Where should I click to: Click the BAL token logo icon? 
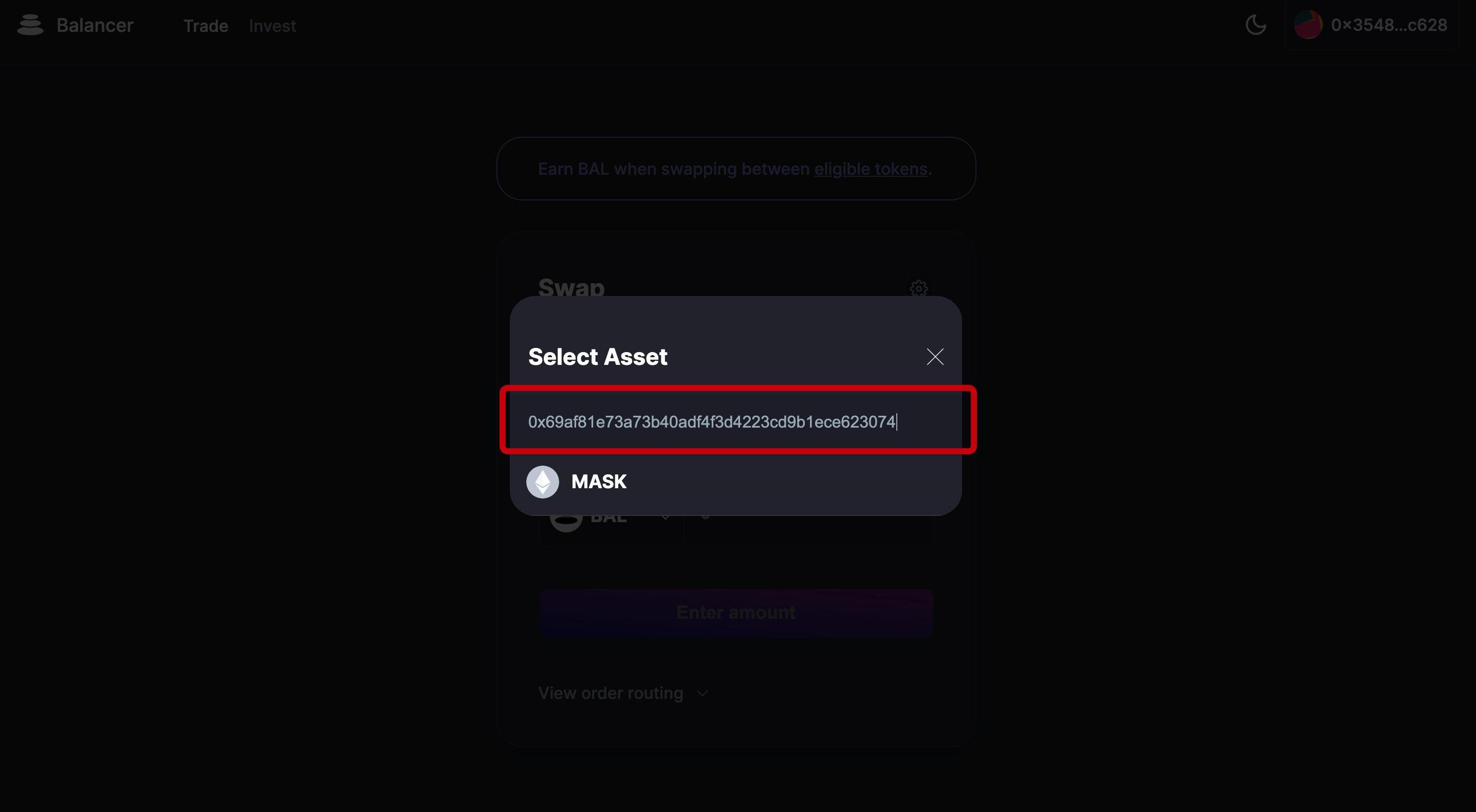pyautogui.click(x=565, y=520)
